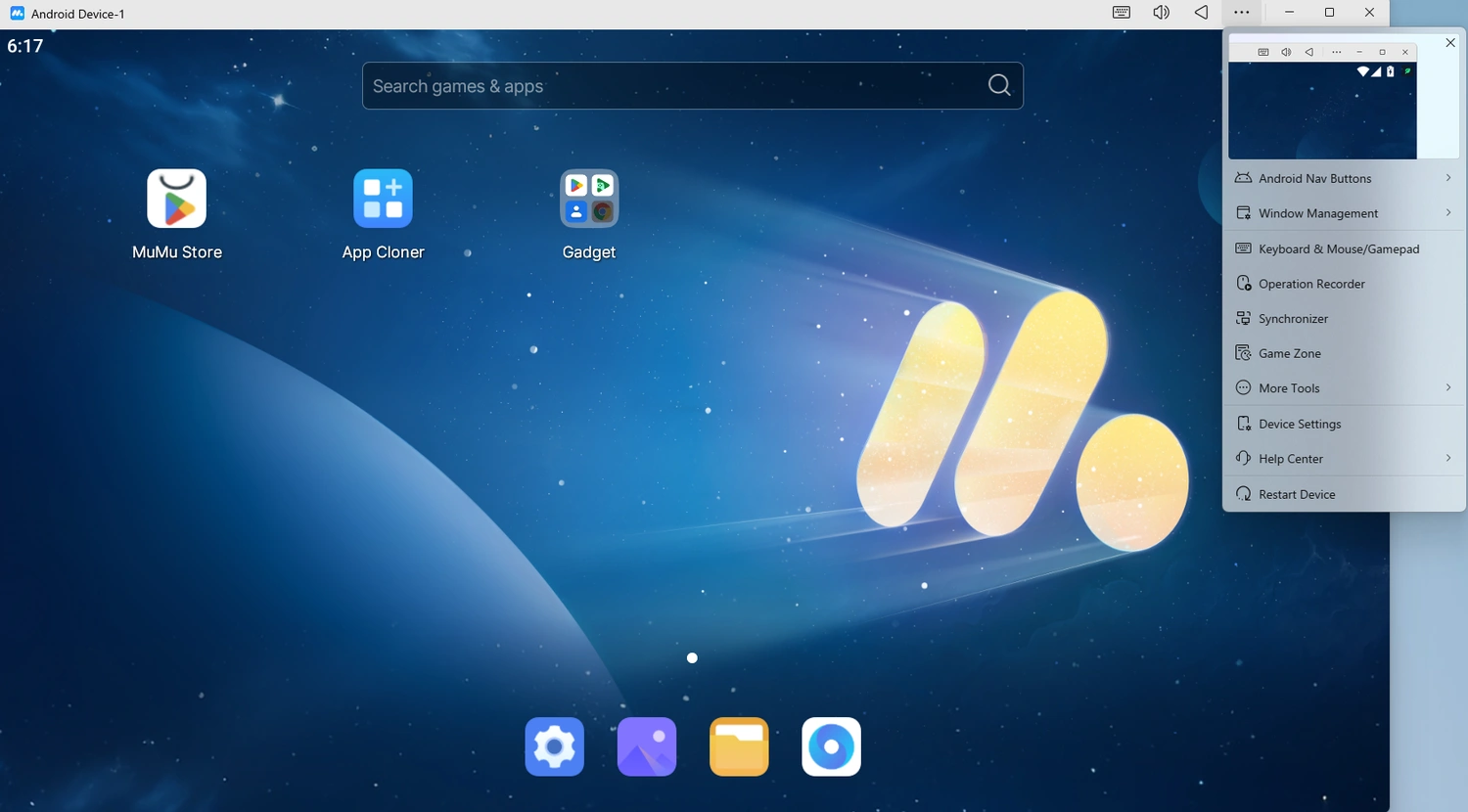
Task: Expand Android Nav Buttons submenu
Action: pyautogui.click(x=1344, y=178)
